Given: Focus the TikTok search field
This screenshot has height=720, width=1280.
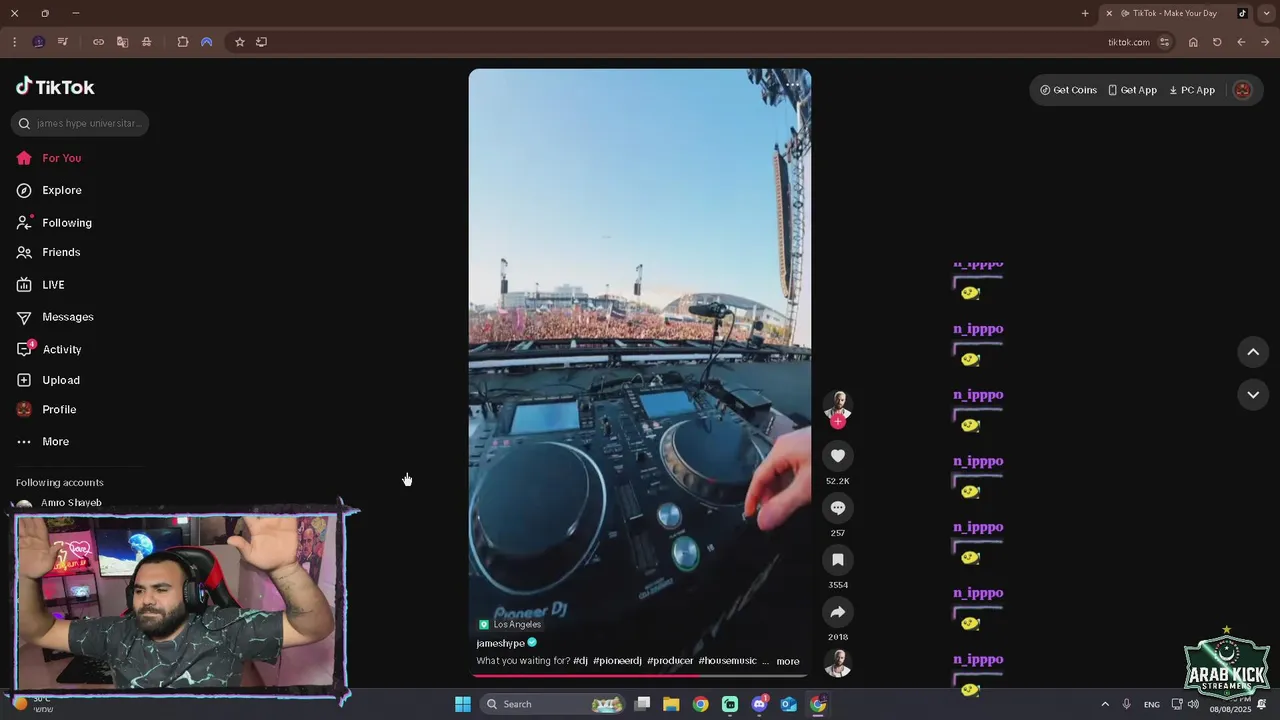Looking at the screenshot, I should pyautogui.click(x=80, y=123).
